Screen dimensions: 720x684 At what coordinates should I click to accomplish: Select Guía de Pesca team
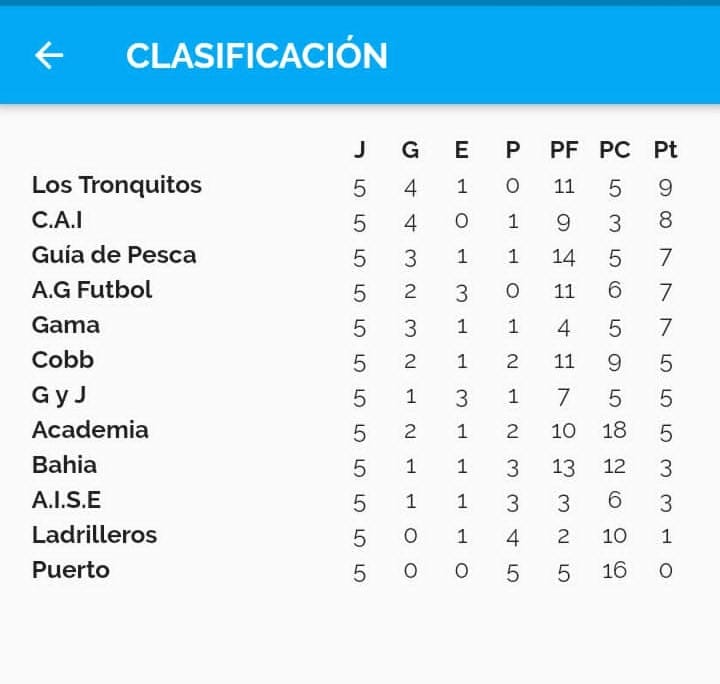point(114,255)
